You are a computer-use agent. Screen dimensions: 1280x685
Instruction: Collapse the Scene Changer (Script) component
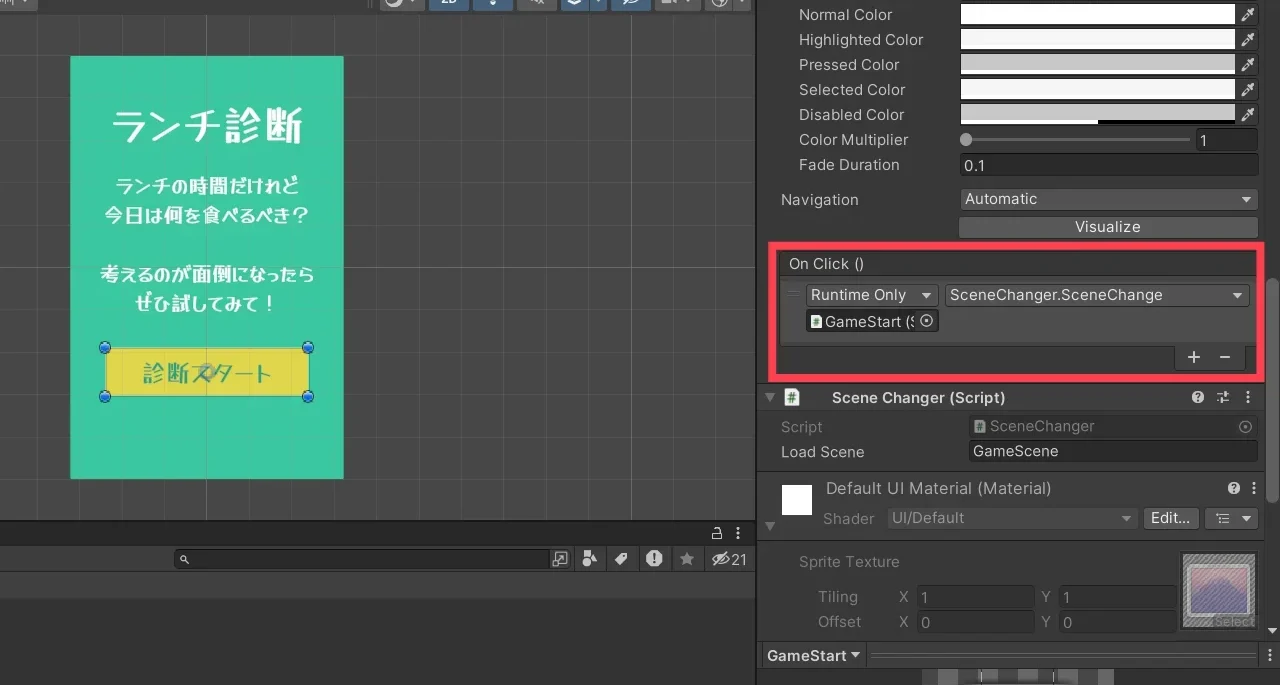coord(769,397)
